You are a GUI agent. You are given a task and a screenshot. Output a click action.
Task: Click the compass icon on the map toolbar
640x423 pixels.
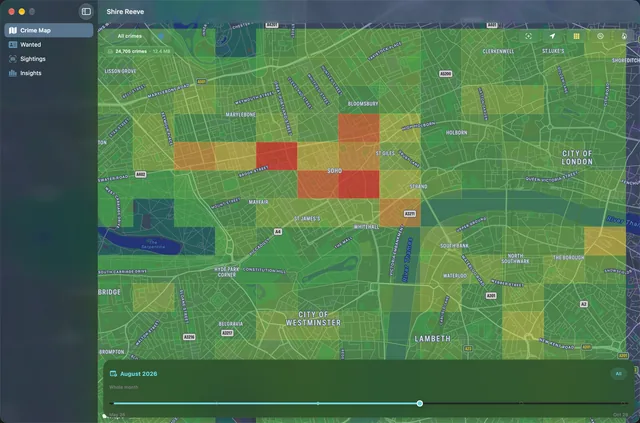624,36
